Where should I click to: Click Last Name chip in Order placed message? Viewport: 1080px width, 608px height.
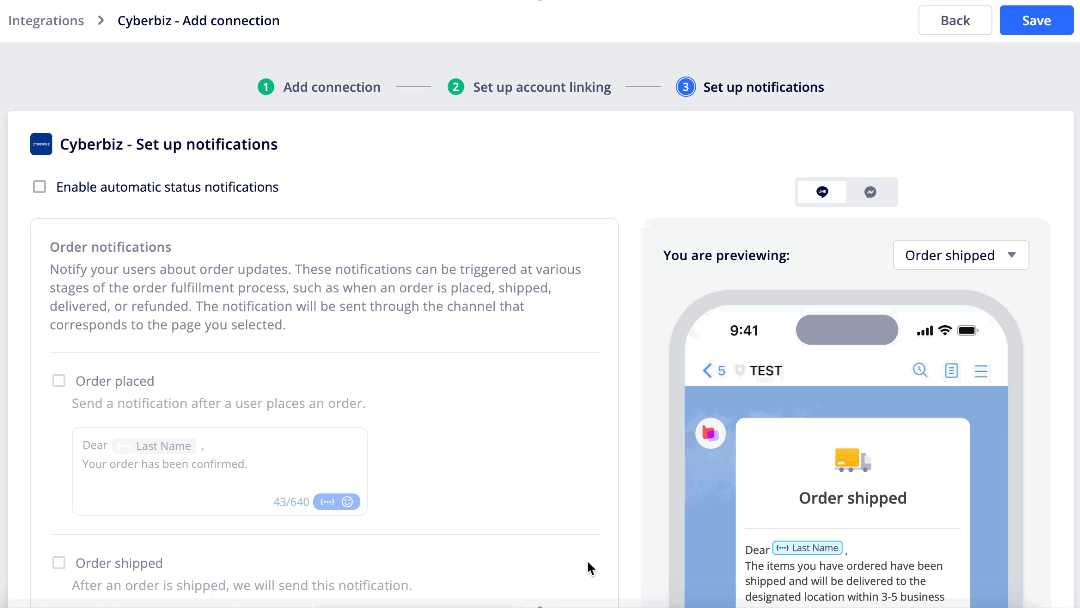[x=155, y=445]
